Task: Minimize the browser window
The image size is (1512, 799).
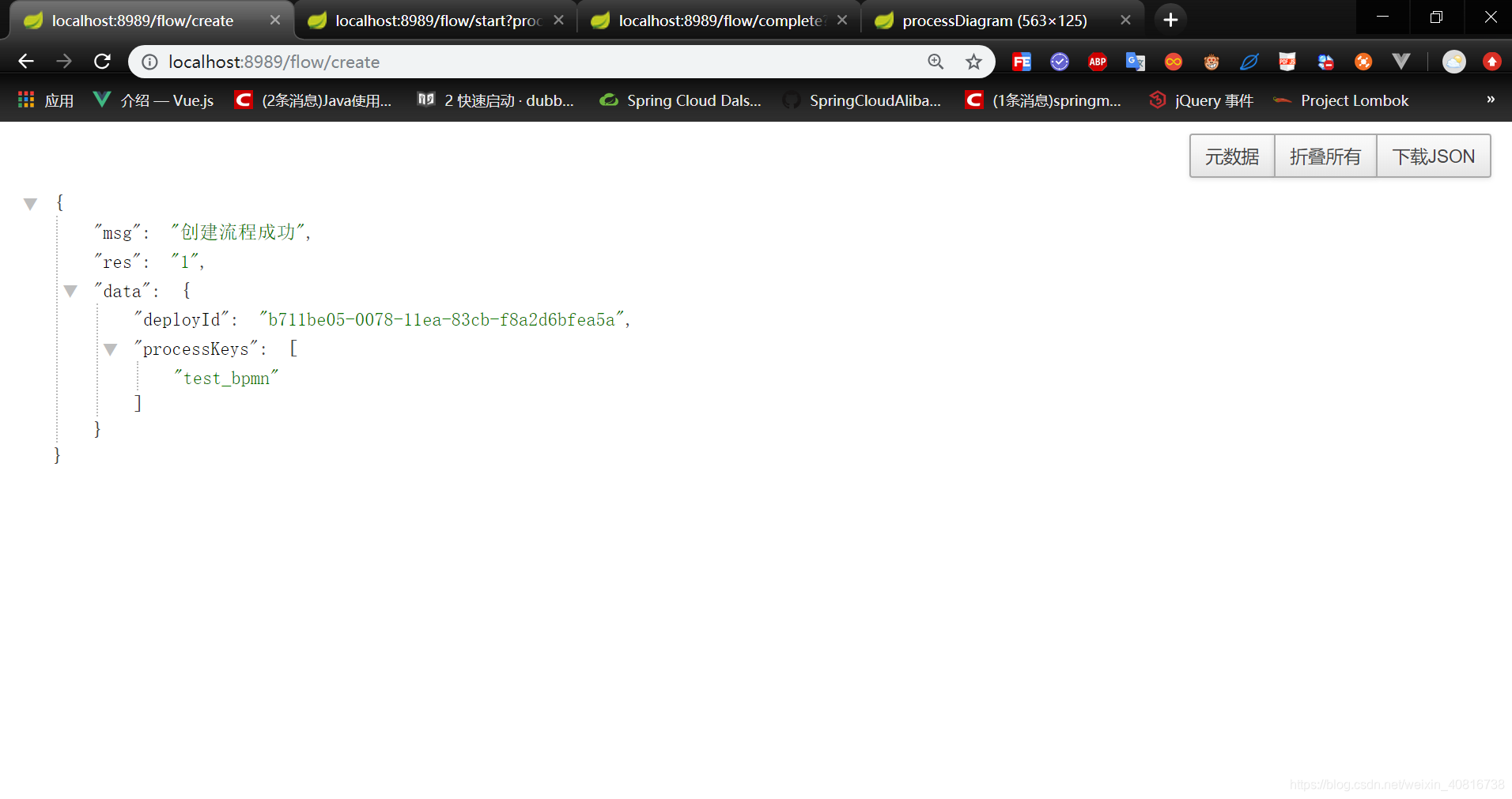Action: point(1382,17)
